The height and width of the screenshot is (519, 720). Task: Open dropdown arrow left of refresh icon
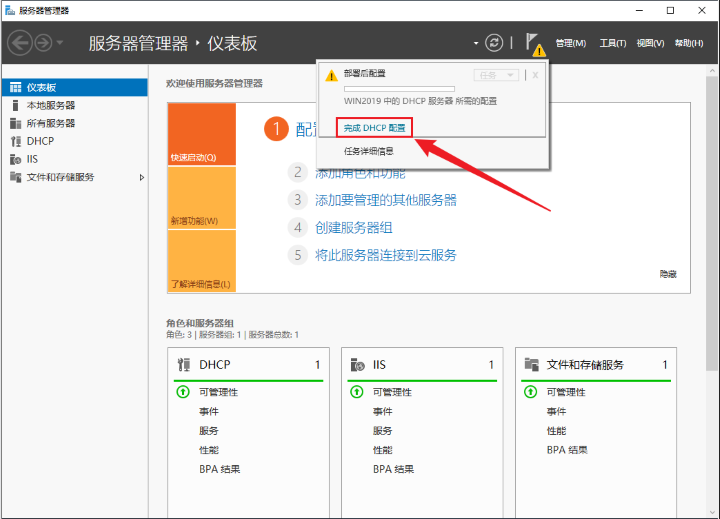pyautogui.click(x=476, y=44)
